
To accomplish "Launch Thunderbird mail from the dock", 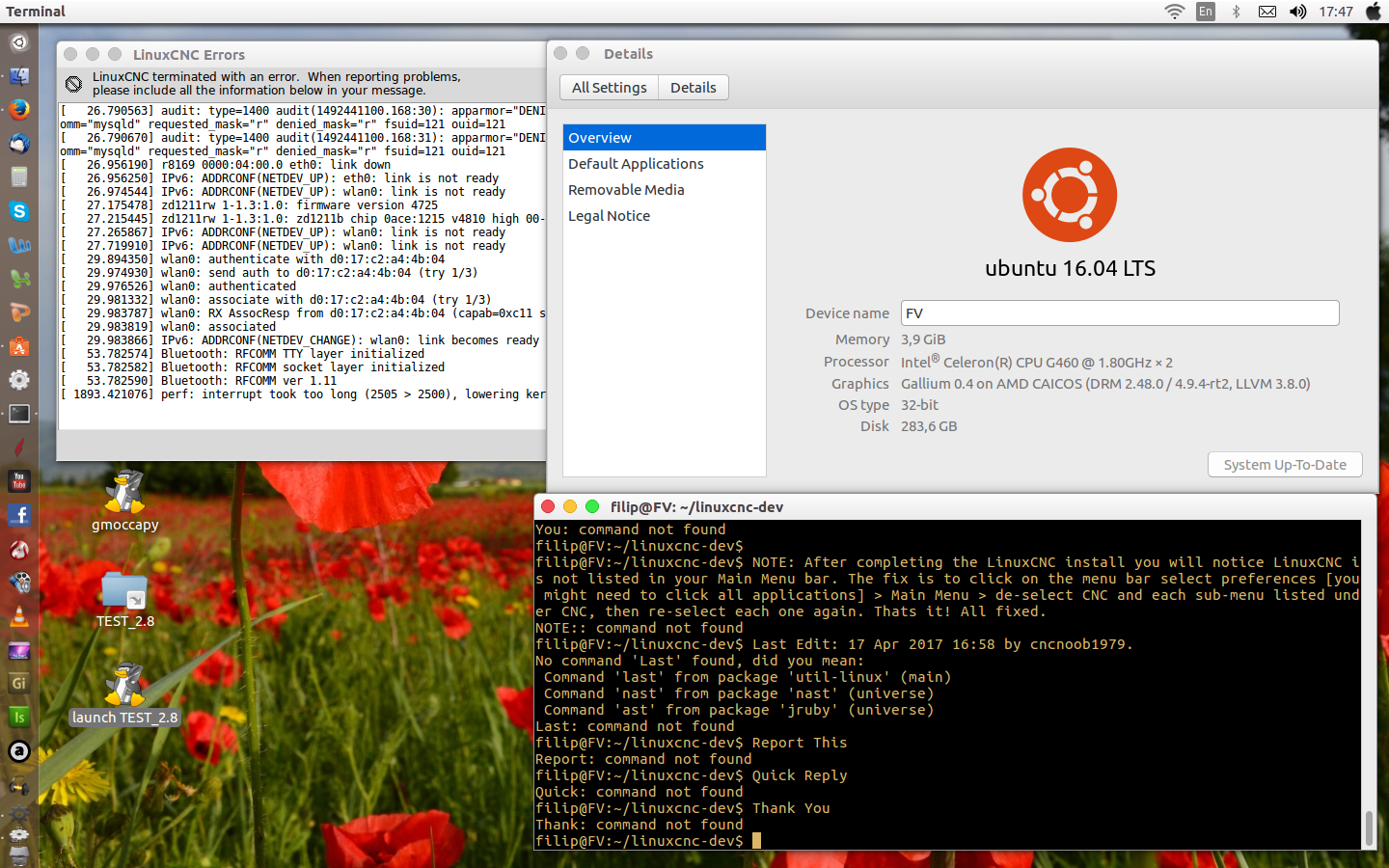I will click(x=19, y=144).
